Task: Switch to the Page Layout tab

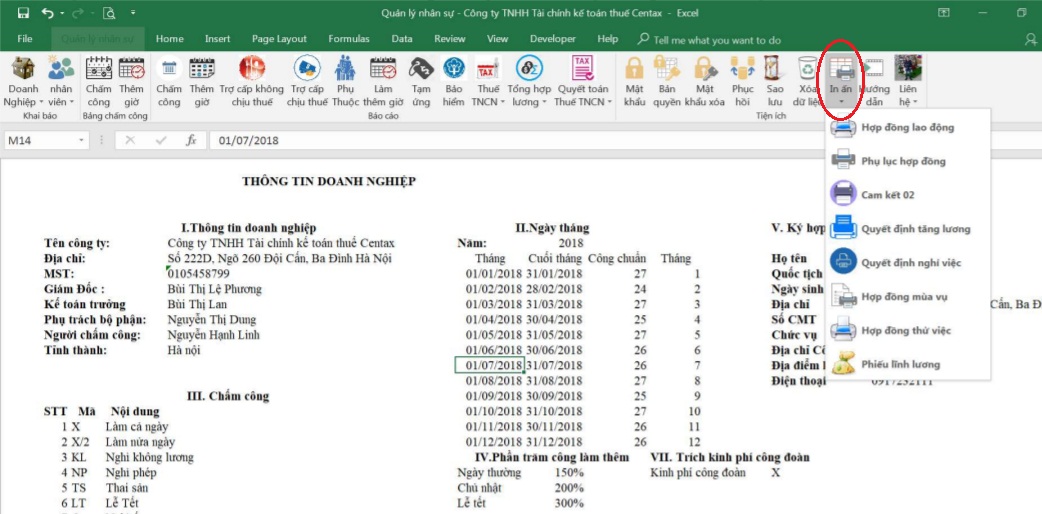Action: point(279,39)
